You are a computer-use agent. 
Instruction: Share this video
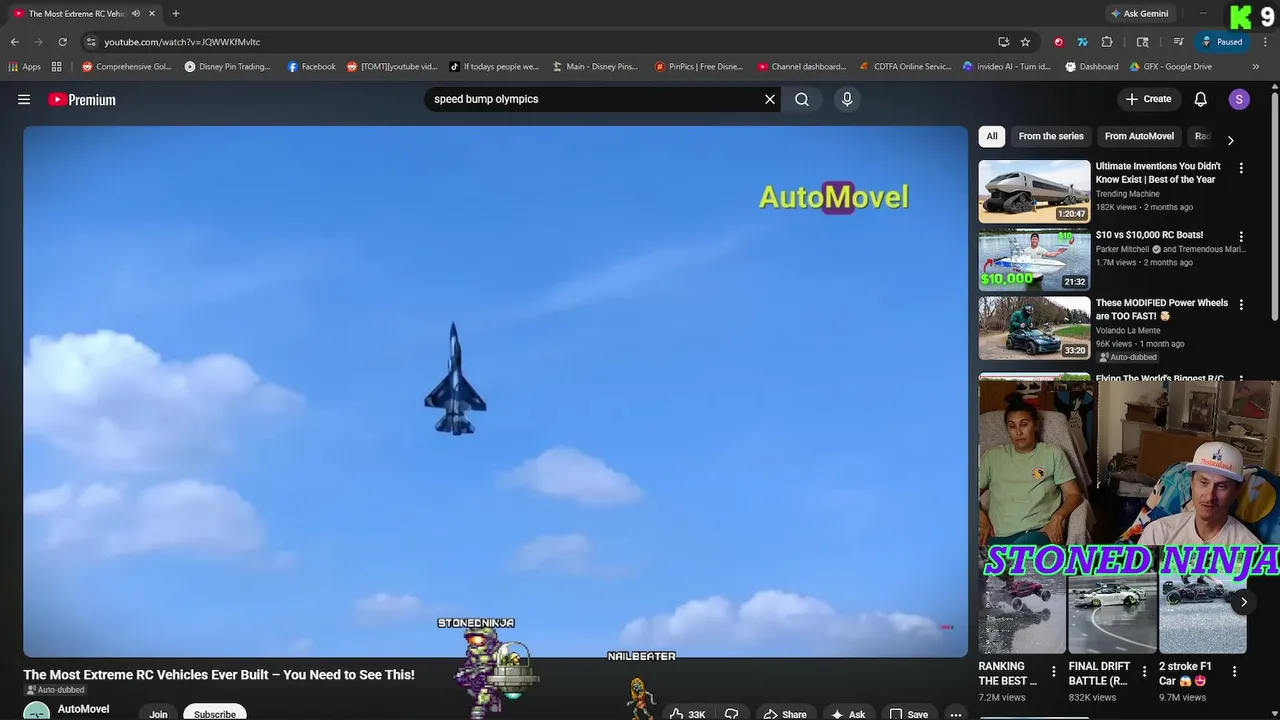click(785, 713)
